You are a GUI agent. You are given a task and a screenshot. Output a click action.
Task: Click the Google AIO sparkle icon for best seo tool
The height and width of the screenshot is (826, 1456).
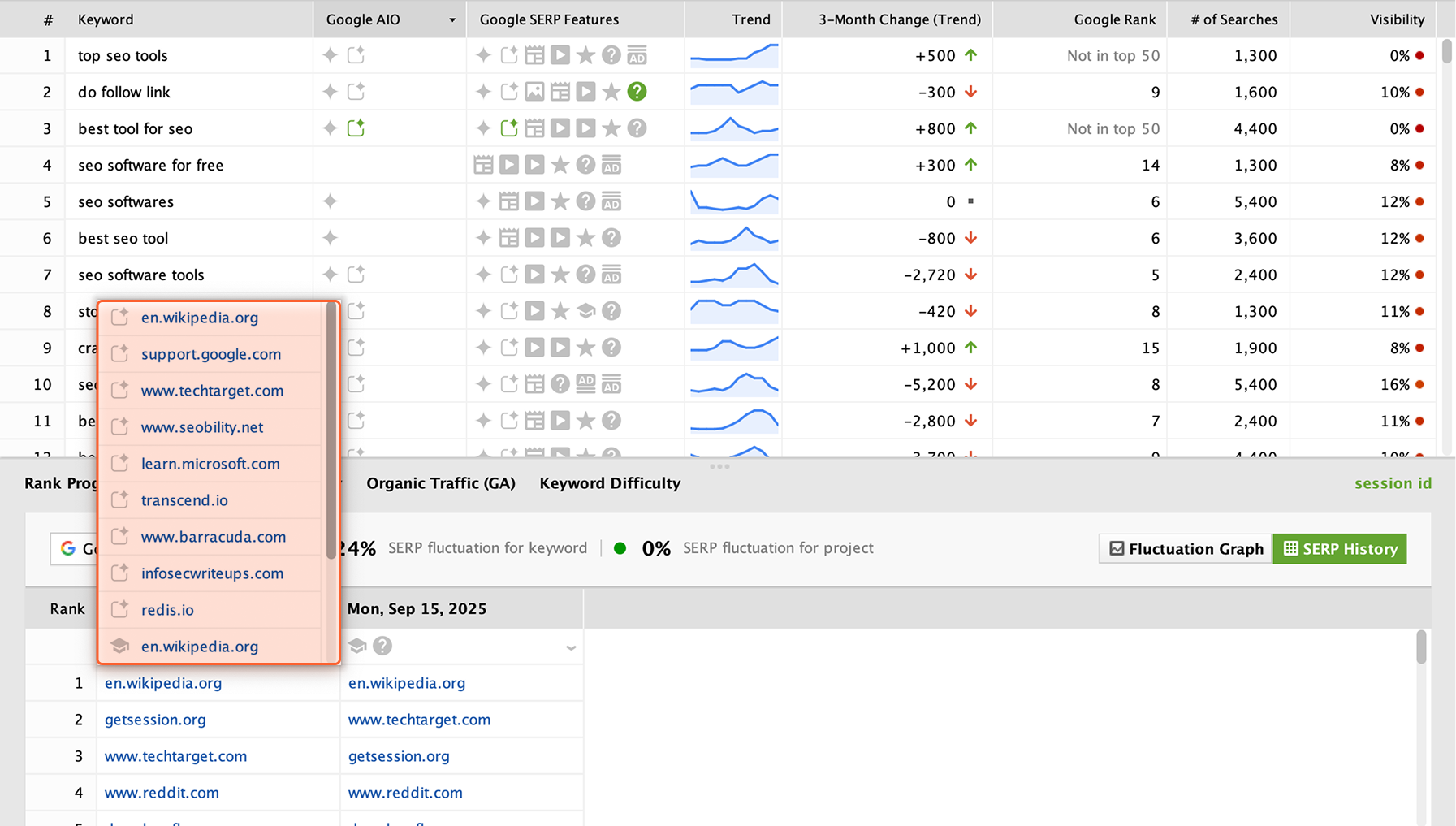tap(330, 238)
